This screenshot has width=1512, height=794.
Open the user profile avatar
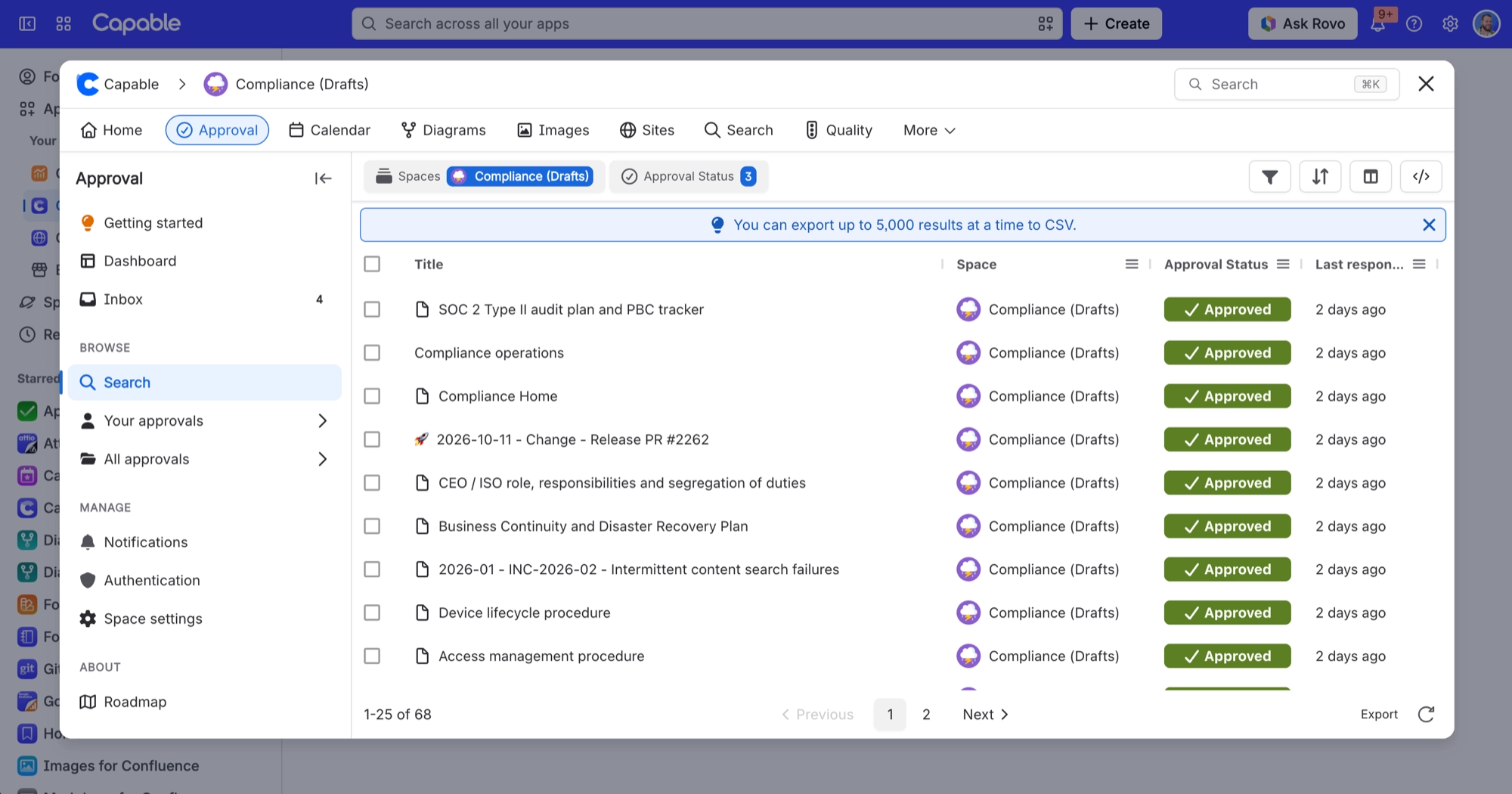pos(1486,24)
